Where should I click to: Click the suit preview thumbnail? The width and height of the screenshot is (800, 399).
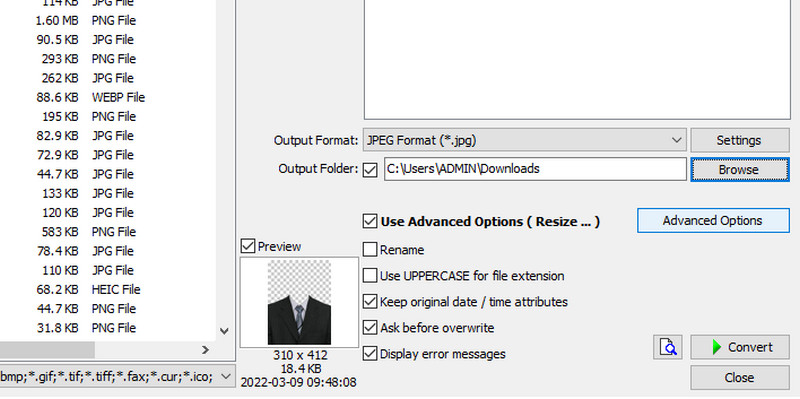pos(299,302)
